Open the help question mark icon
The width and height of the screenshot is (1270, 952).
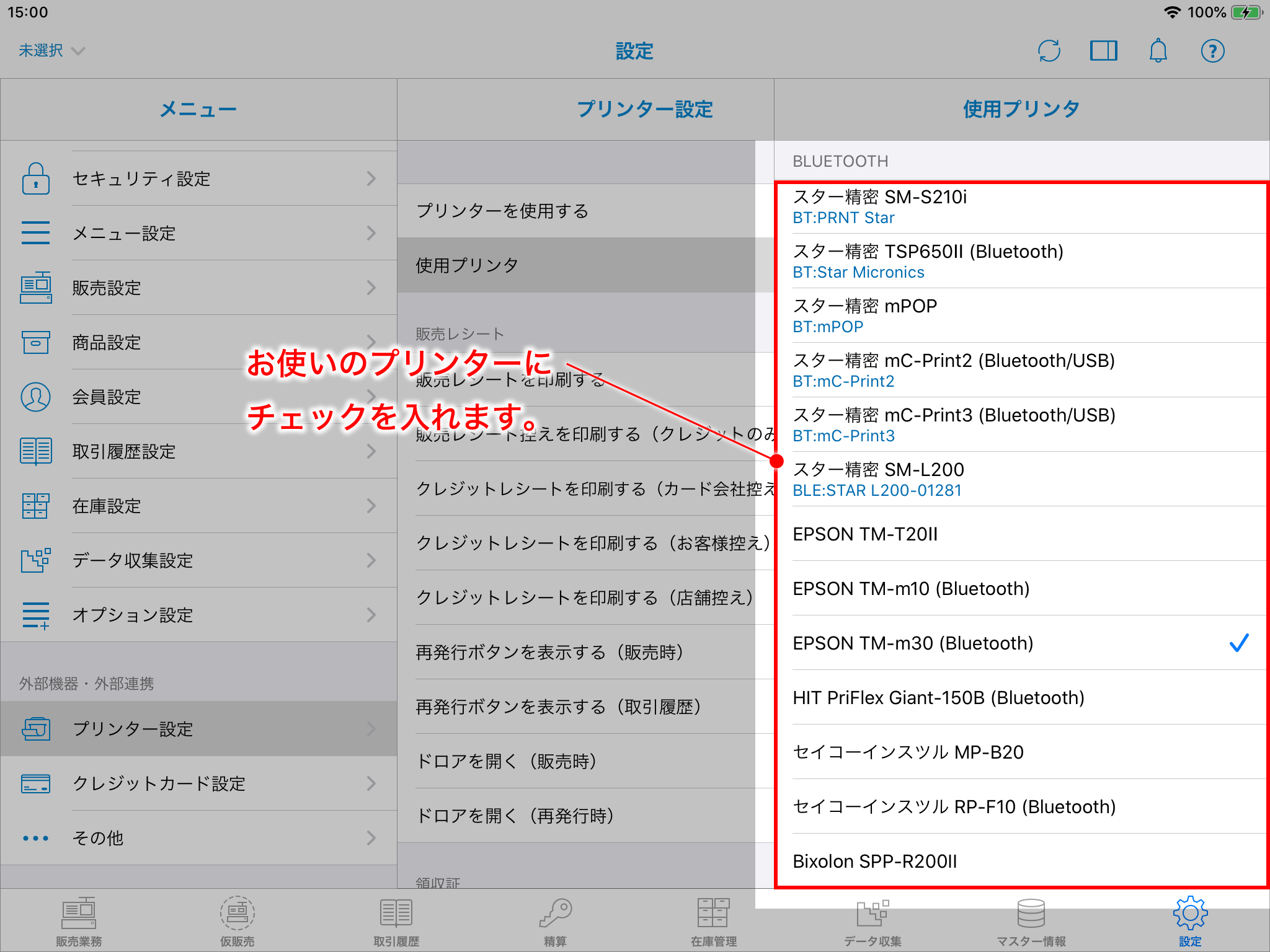(1212, 51)
